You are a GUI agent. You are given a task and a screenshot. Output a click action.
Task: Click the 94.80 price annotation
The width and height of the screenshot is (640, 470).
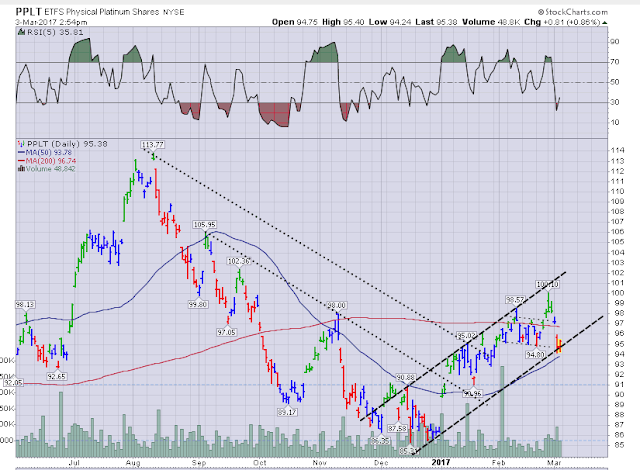535,355
